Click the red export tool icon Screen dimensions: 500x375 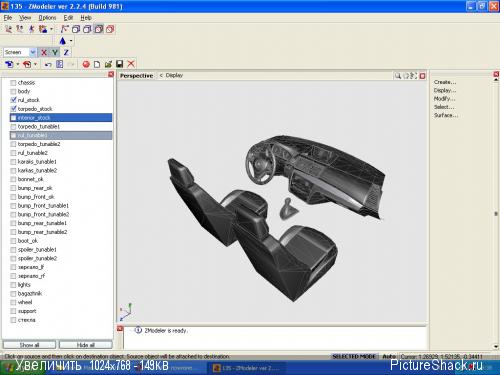pyautogui.click(x=27, y=64)
